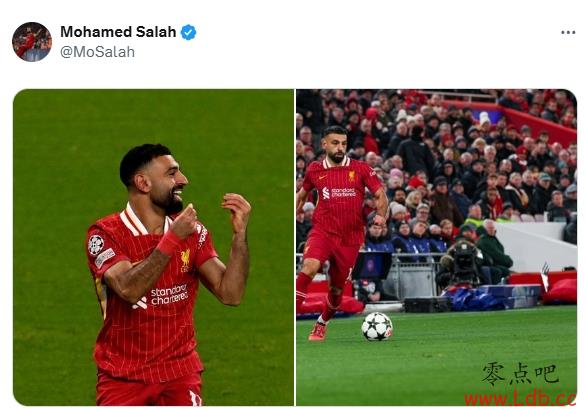The height and width of the screenshot is (409, 586).
Task: Click the 零点吧 watermark text
Action: [520, 373]
